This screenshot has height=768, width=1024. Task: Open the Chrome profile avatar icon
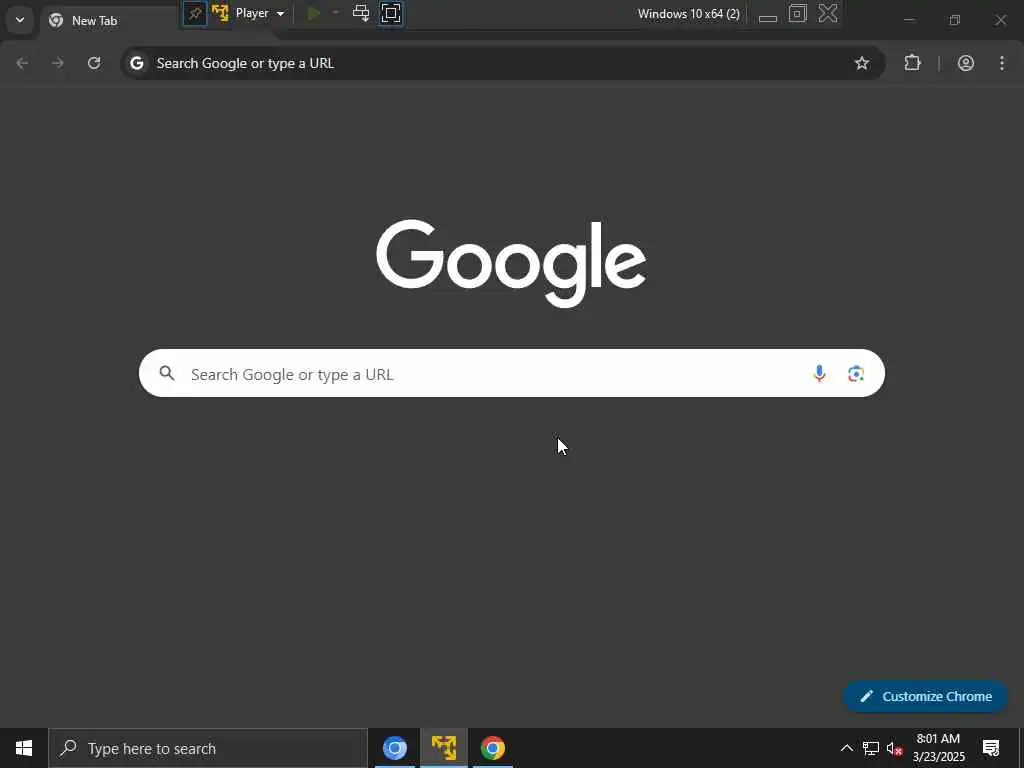966,63
